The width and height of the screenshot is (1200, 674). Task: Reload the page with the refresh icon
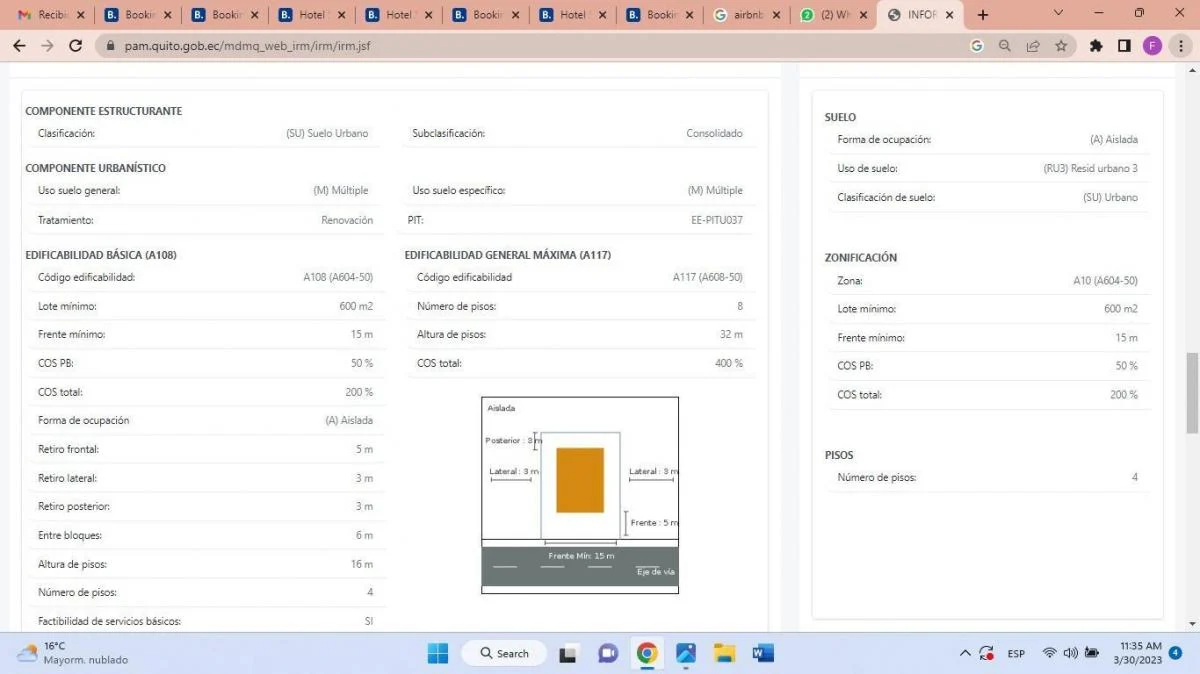coord(75,46)
